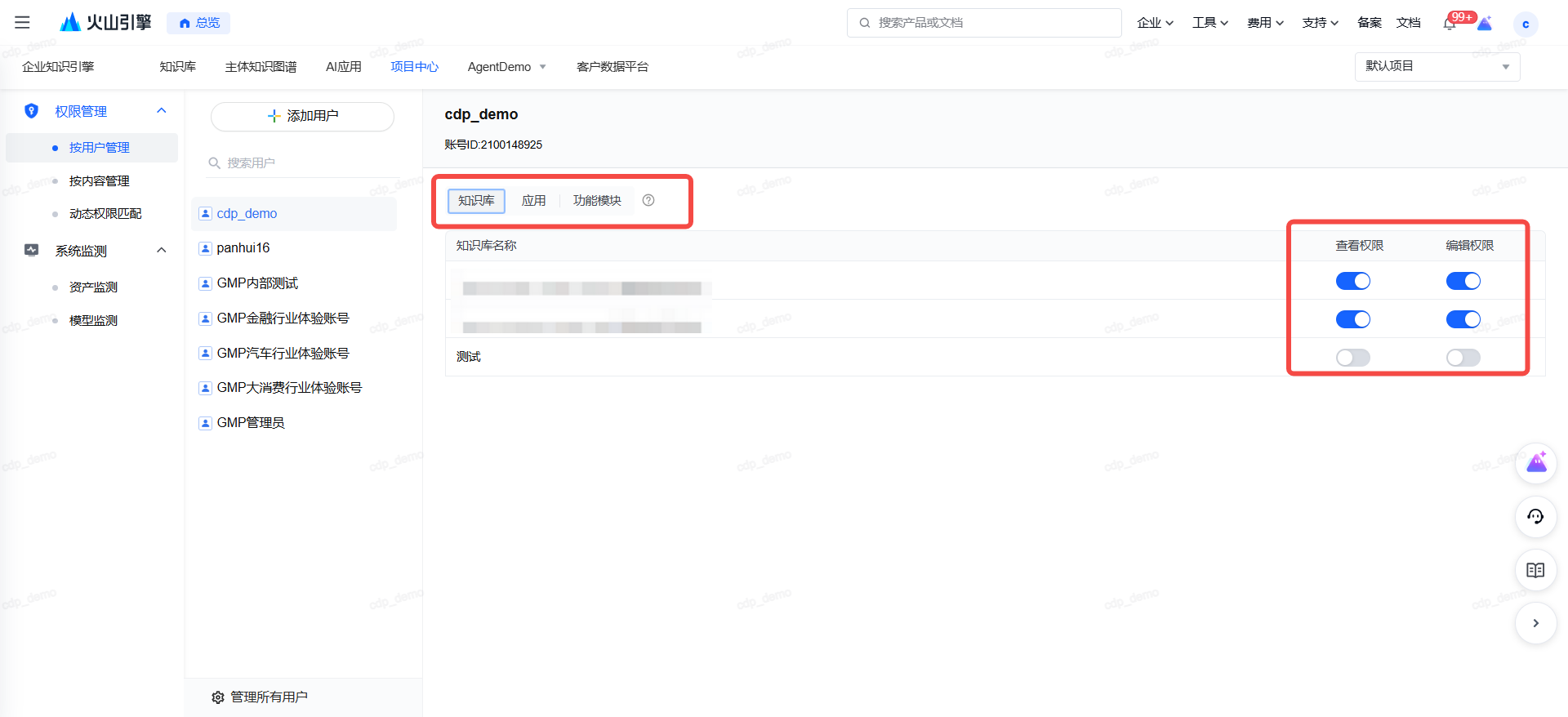Toggle view permission for second knowledge base

1353,319
